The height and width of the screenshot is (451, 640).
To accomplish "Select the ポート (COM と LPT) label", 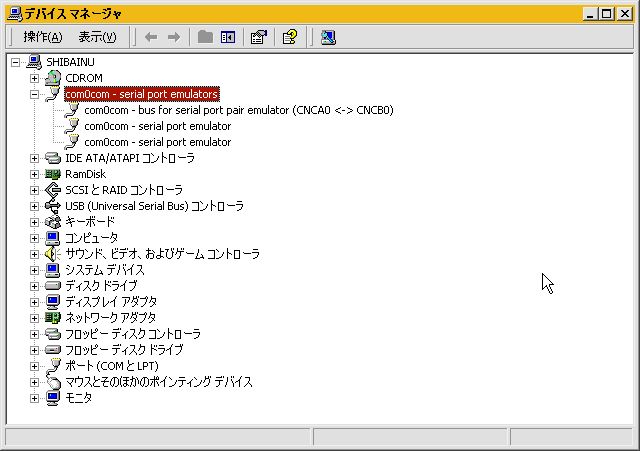I will tap(112, 366).
